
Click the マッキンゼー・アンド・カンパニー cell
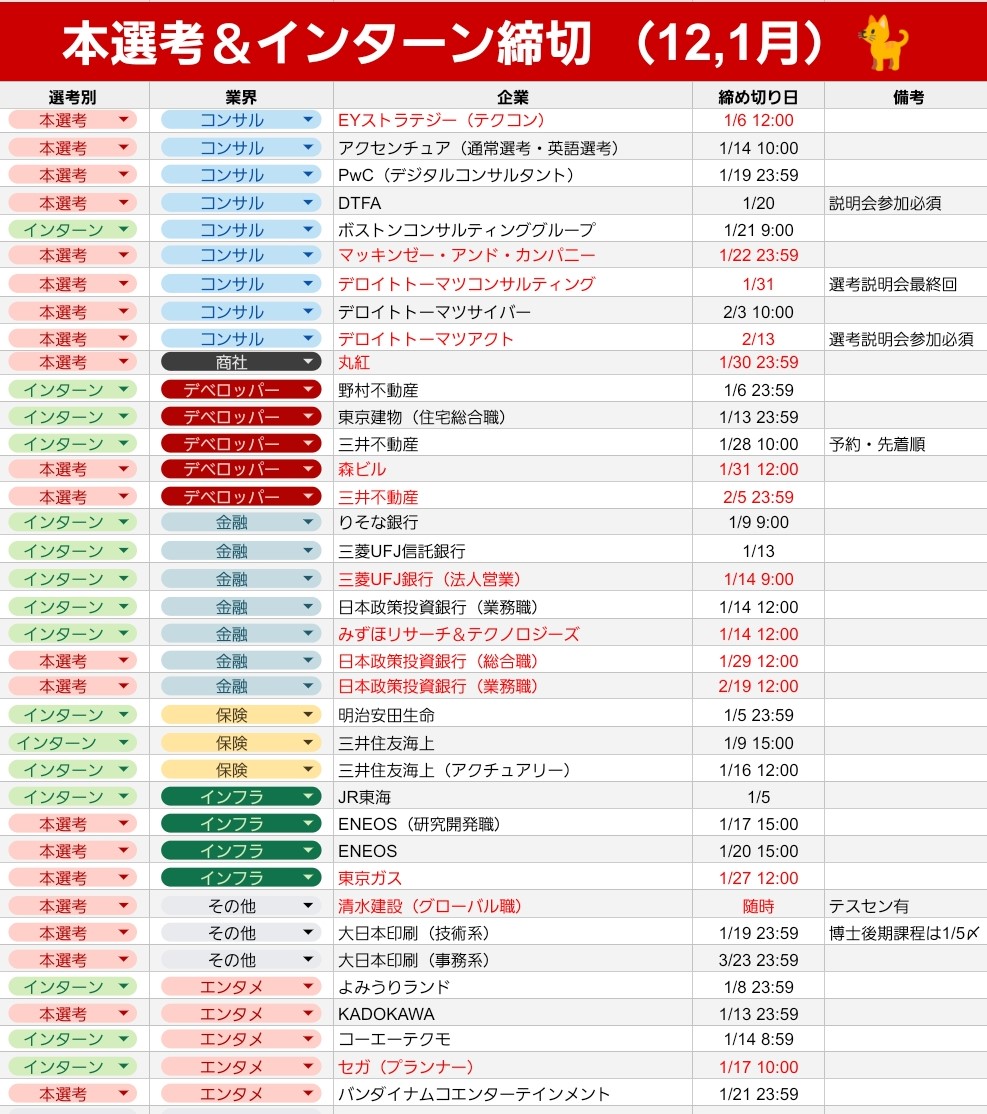point(513,255)
